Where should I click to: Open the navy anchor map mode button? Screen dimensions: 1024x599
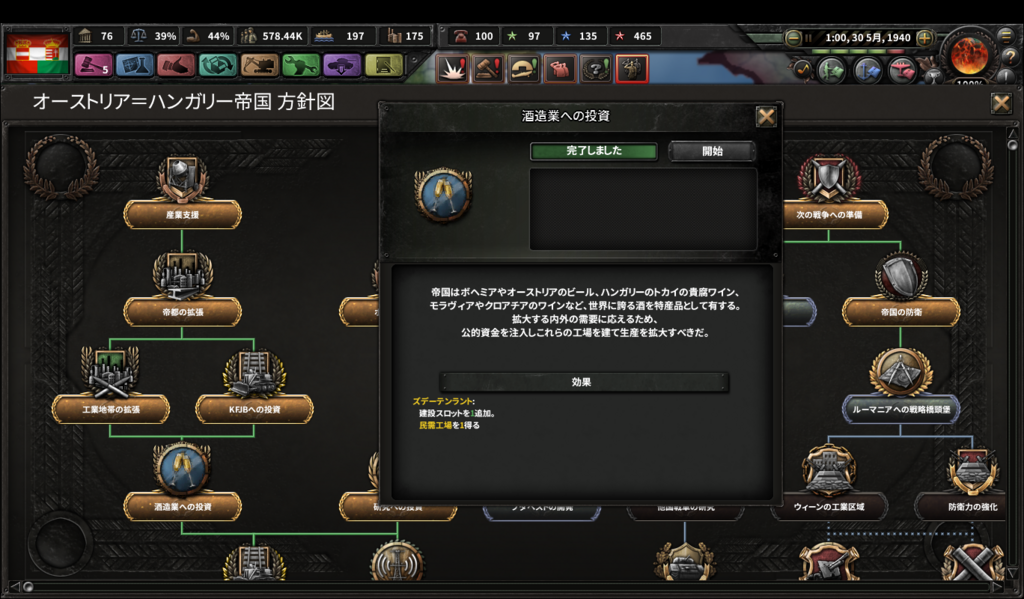click(x=867, y=71)
